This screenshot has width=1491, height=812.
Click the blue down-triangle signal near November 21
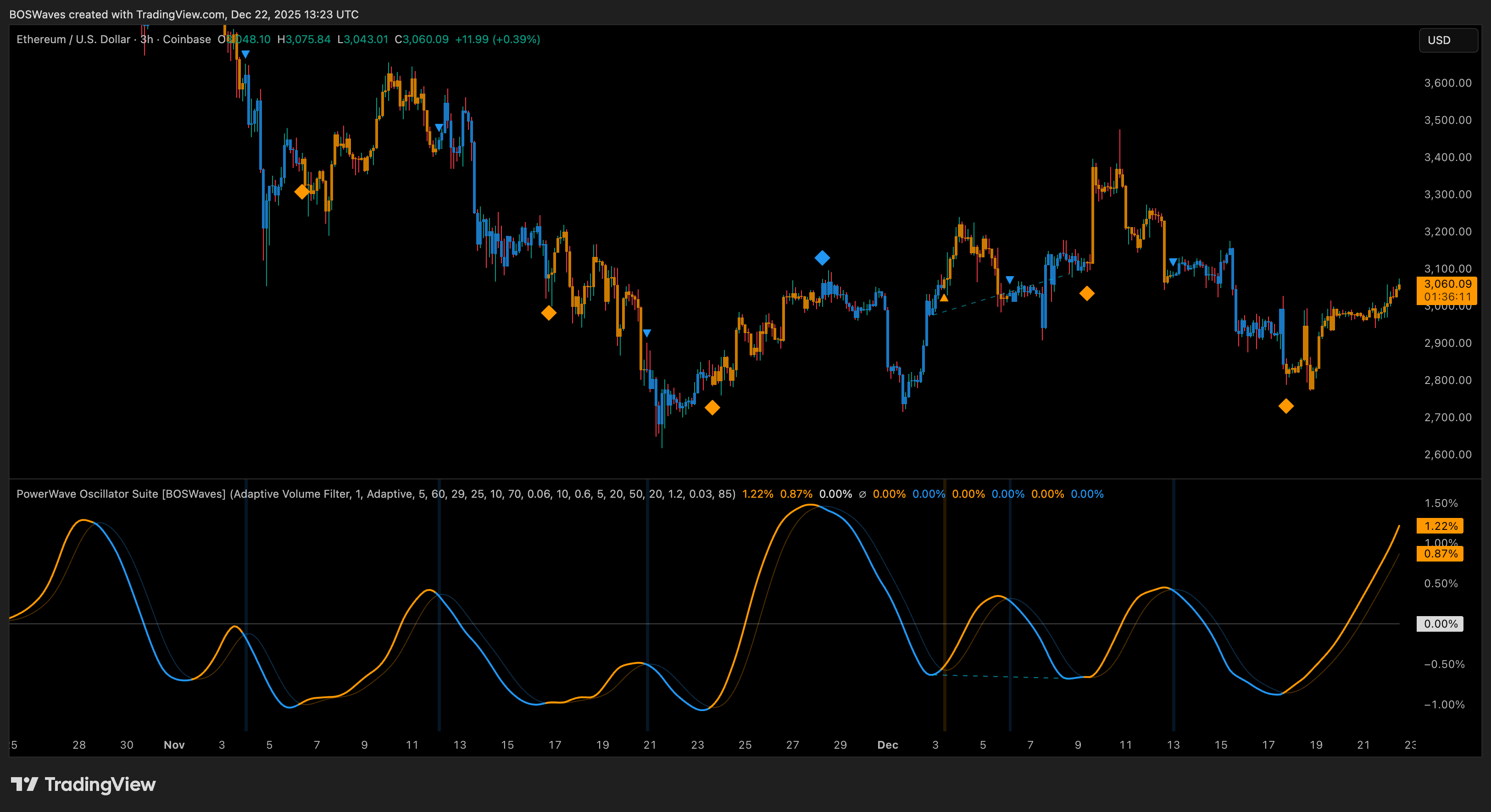pyautogui.click(x=647, y=334)
